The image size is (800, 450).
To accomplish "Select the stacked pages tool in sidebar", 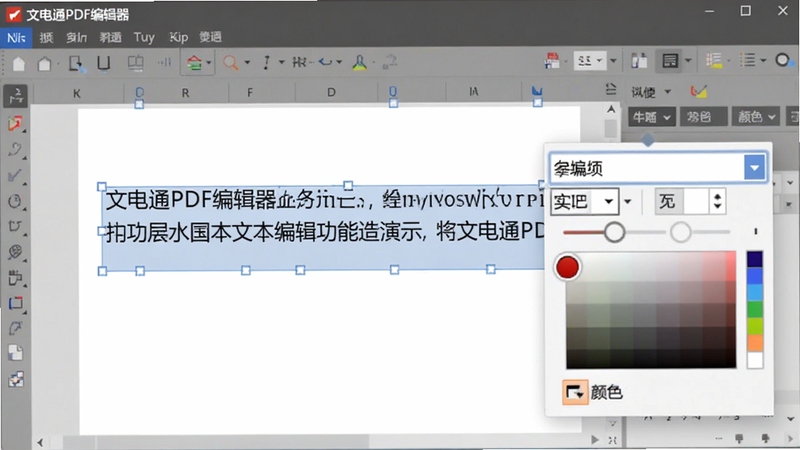I will coord(15,353).
